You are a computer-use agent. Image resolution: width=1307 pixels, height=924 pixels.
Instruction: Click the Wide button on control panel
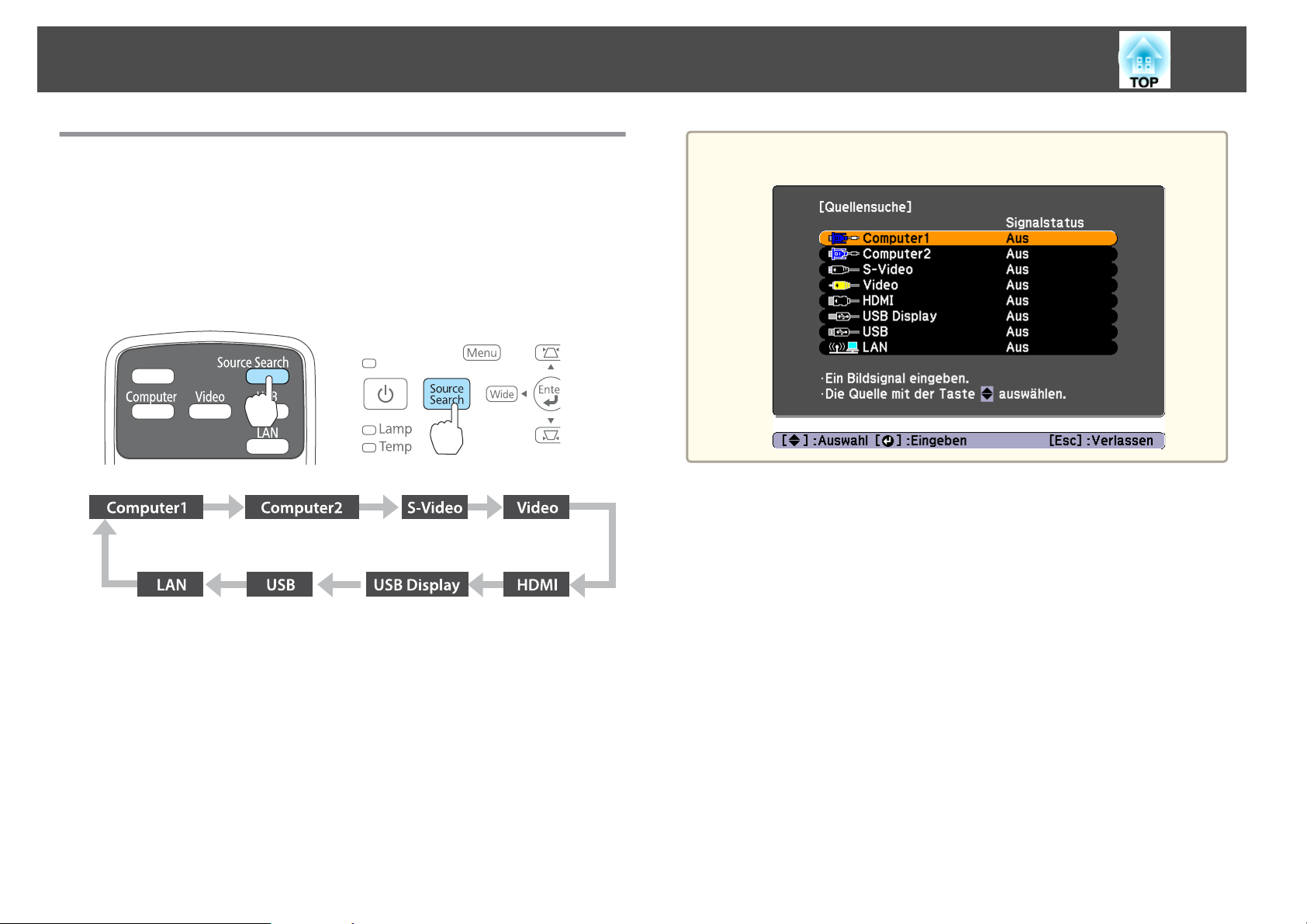click(502, 394)
